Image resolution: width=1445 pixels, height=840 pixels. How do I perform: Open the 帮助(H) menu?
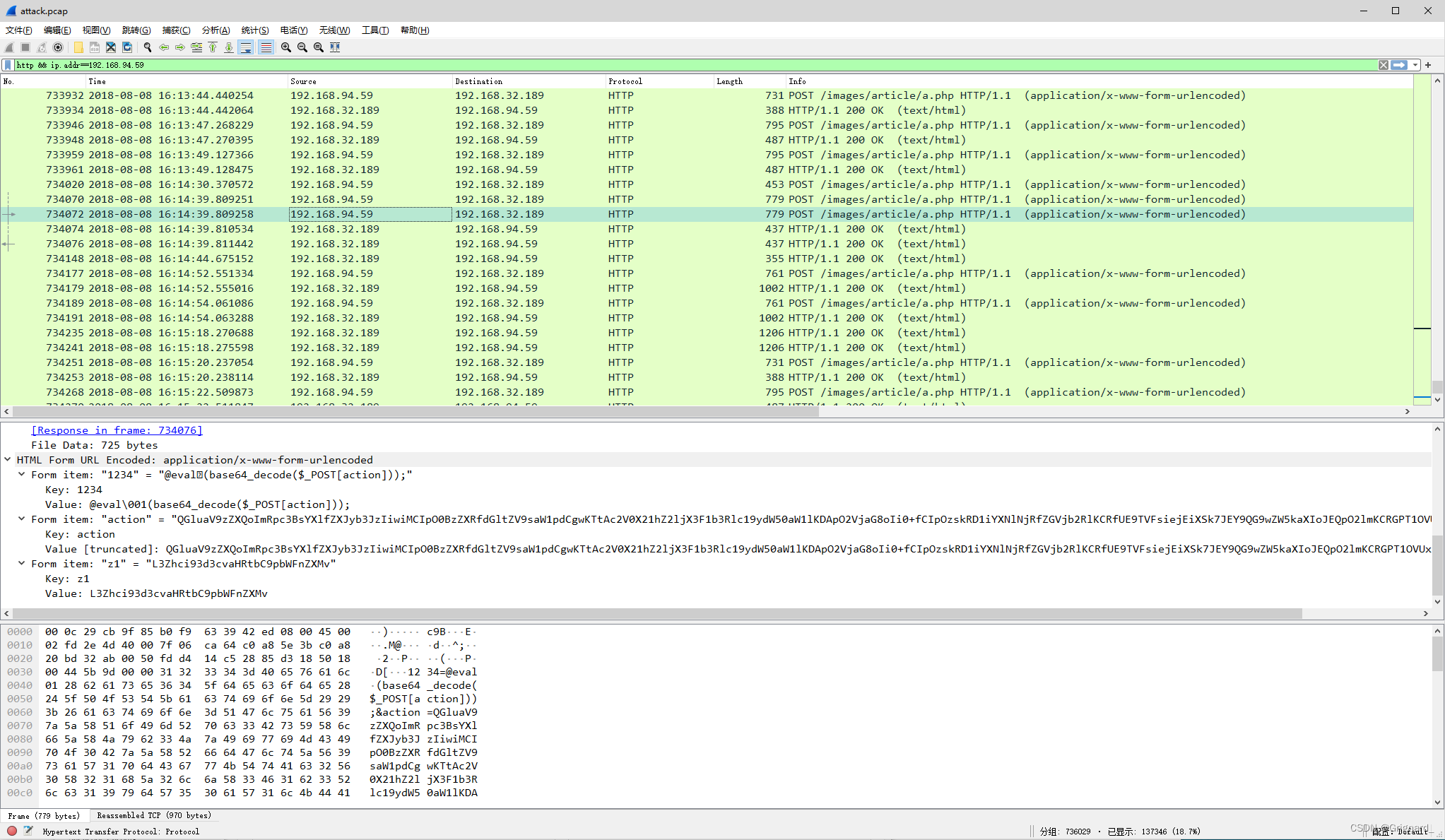pyautogui.click(x=415, y=30)
